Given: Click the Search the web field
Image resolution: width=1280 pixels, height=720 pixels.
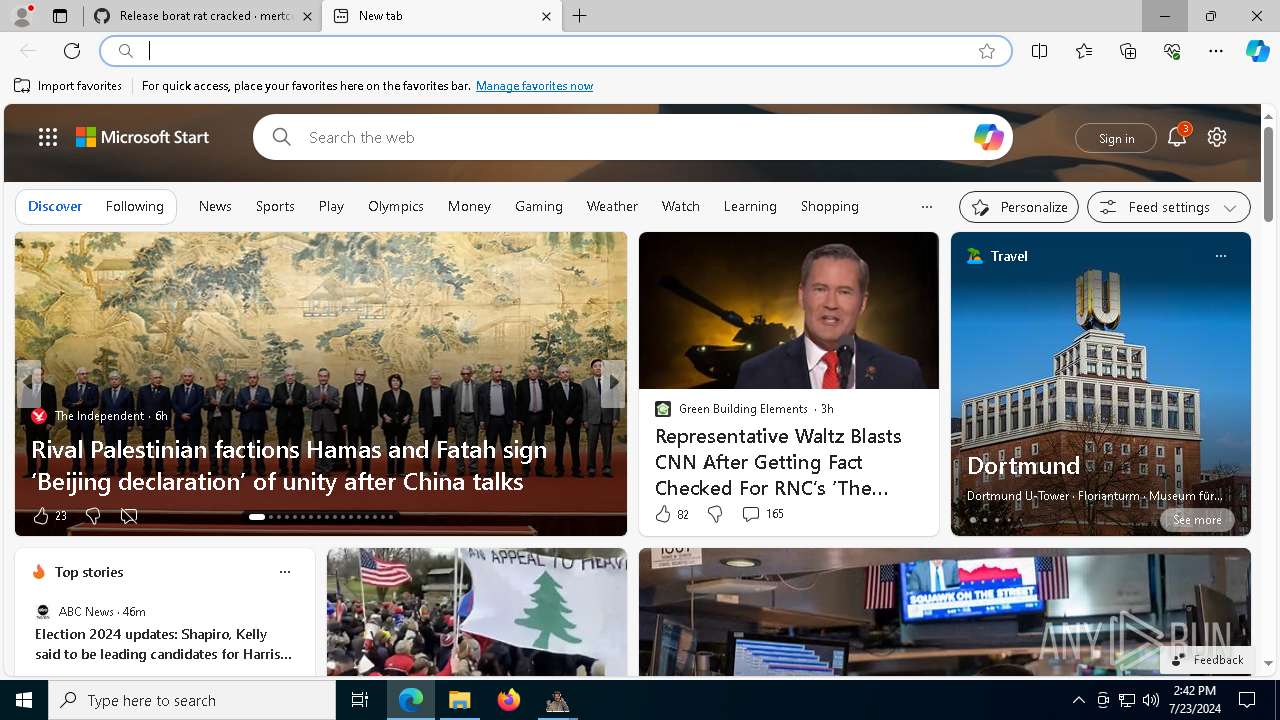Looking at the screenshot, I should click(633, 137).
